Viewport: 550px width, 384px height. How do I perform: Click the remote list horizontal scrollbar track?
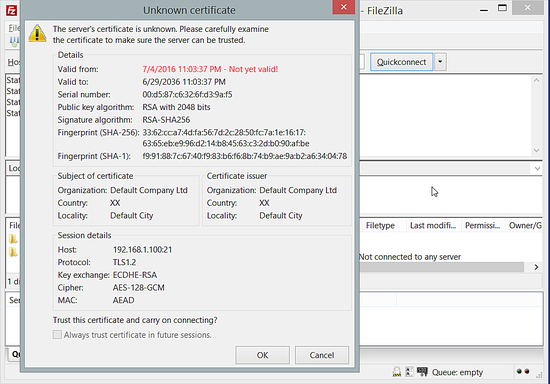pos(442,267)
